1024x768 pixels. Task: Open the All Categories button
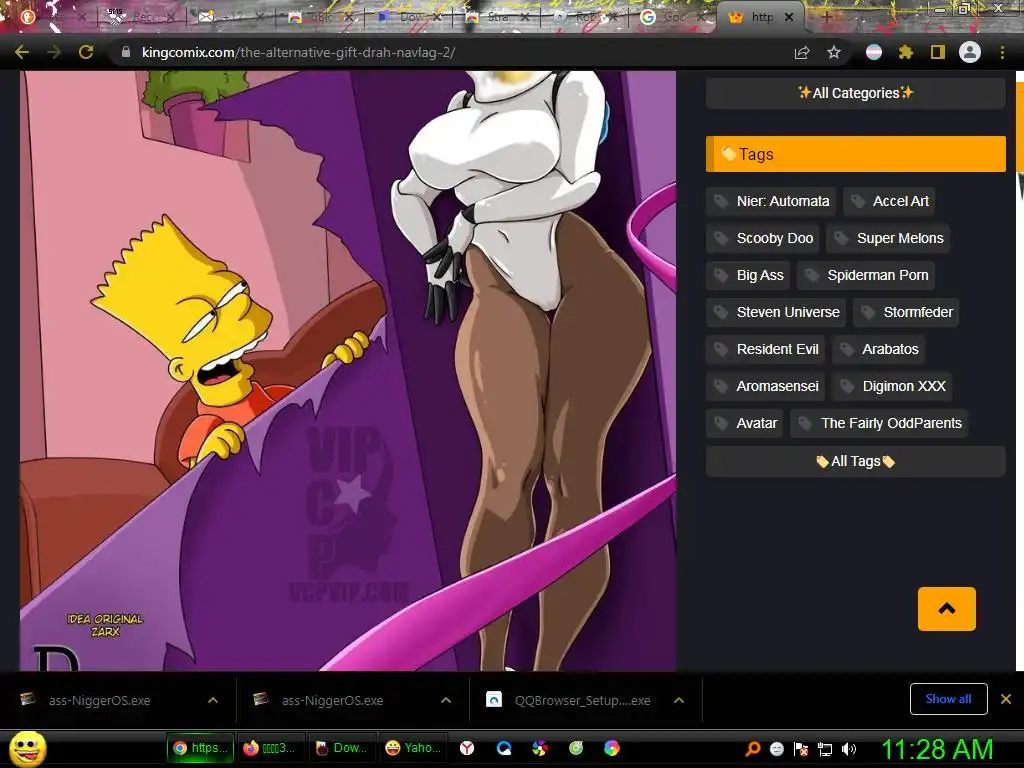click(x=856, y=93)
